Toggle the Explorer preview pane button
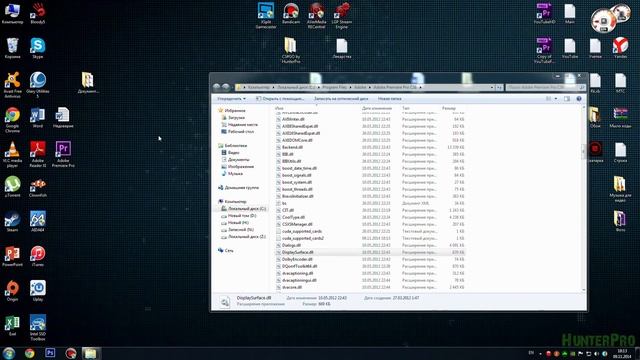The height and width of the screenshot is (360, 640). click(x=567, y=99)
